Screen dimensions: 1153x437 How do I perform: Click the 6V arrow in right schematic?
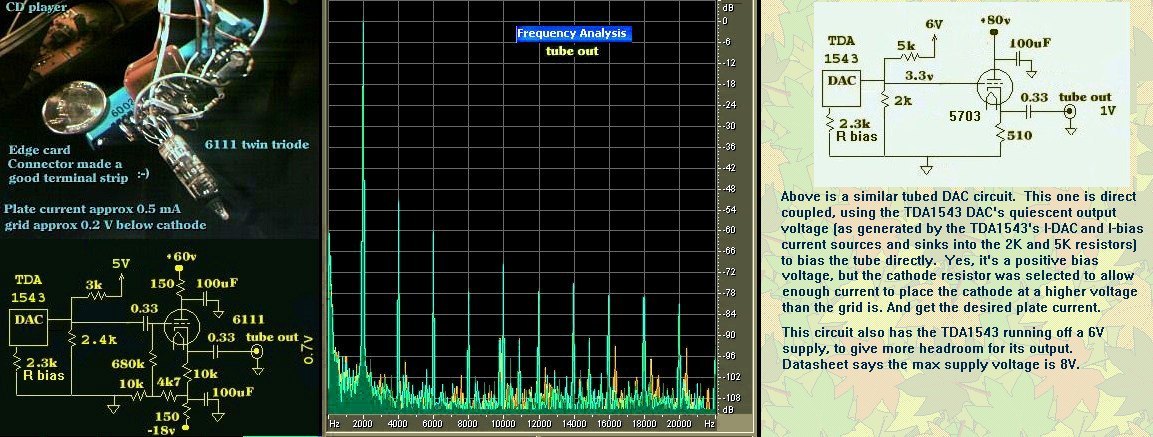click(x=934, y=41)
